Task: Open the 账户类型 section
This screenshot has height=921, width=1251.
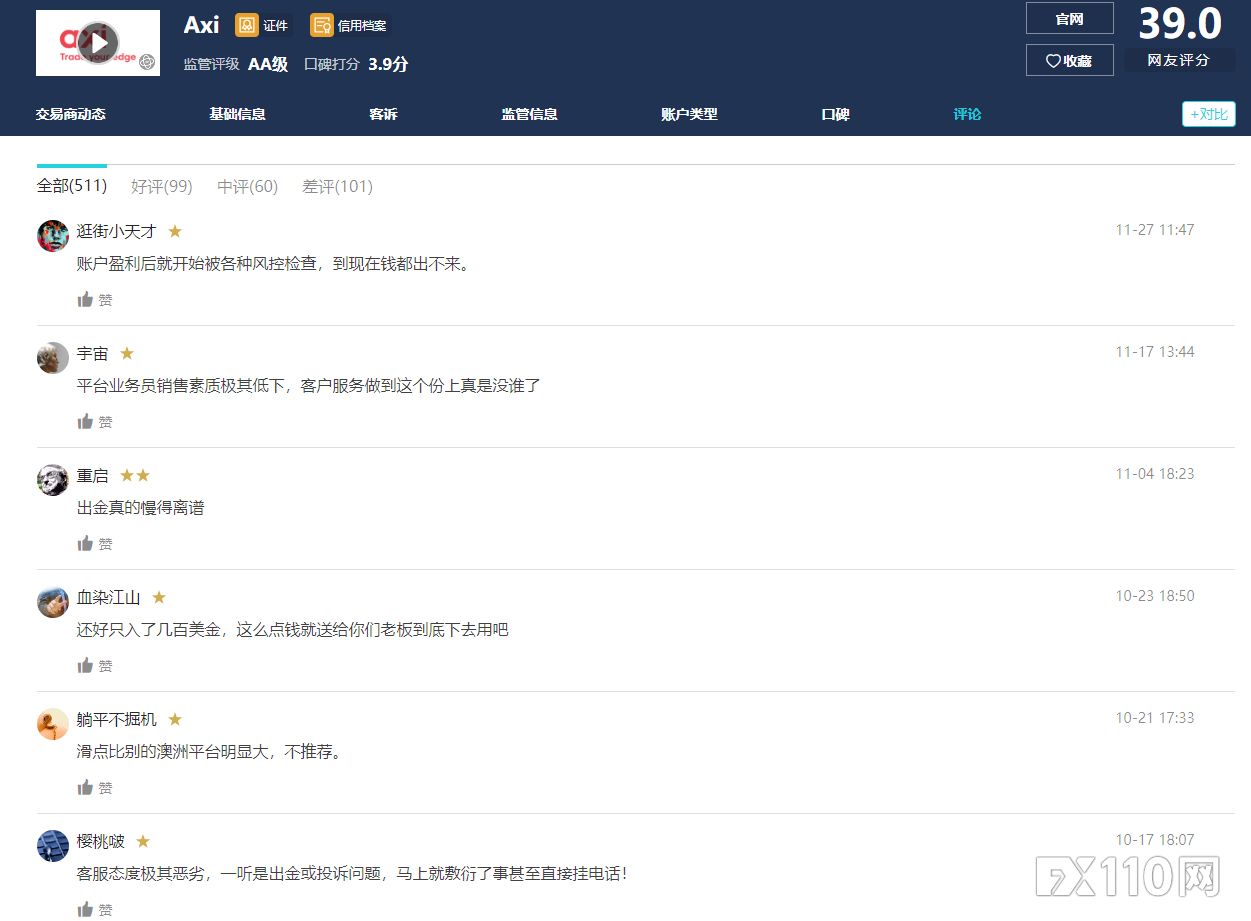Action: 689,114
